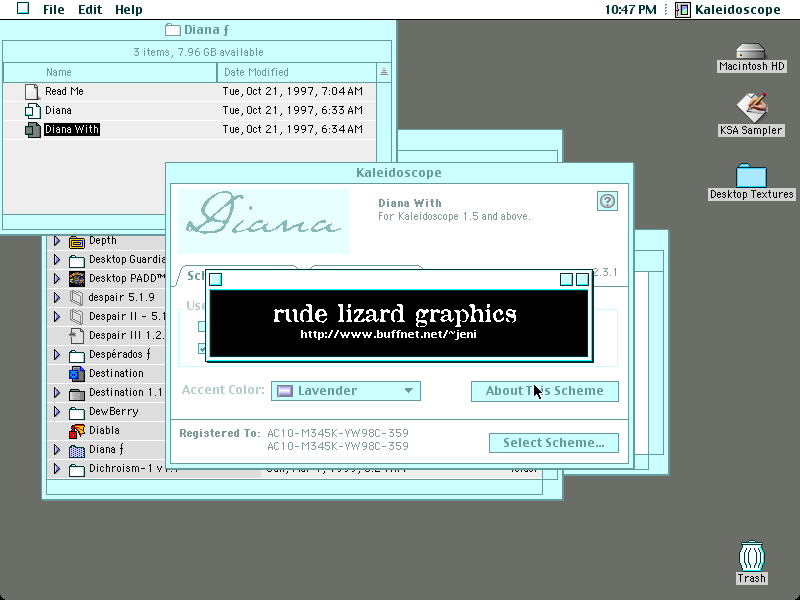Select the KSA Sampler desktop icon

point(751,107)
